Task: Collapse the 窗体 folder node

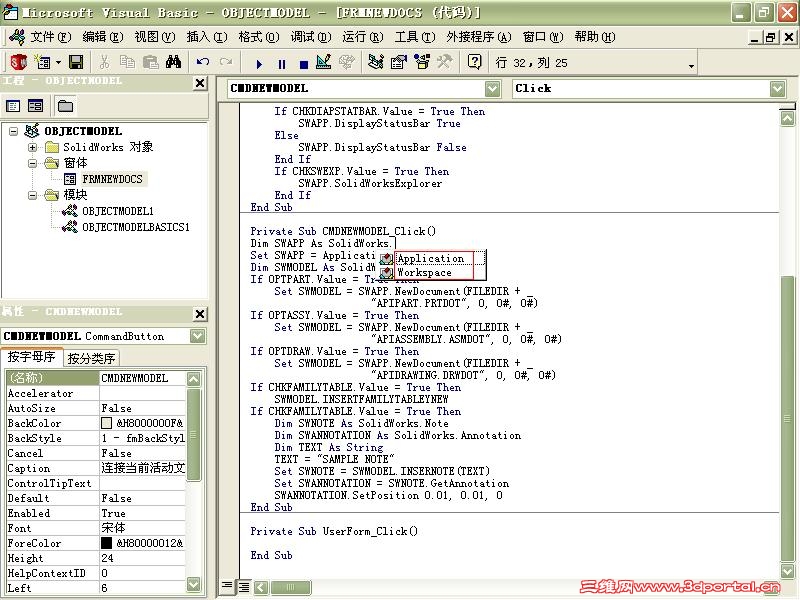Action: click(x=33, y=163)
